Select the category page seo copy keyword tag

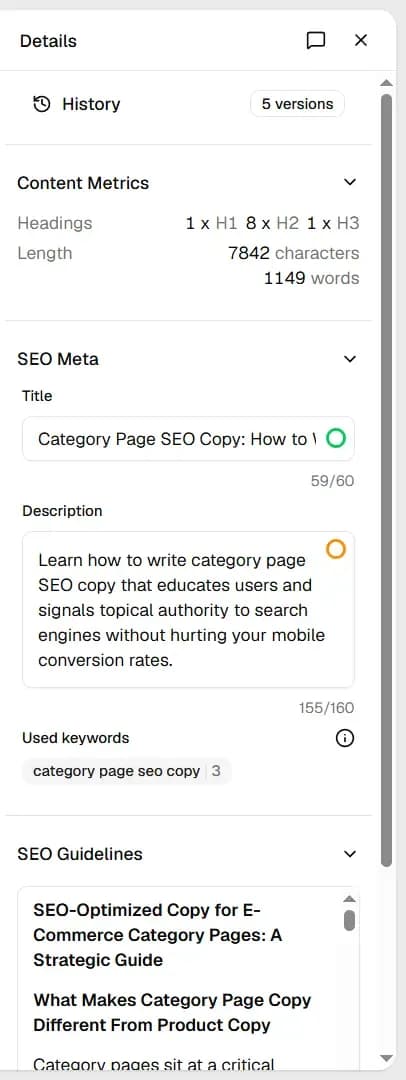pos(126,771)
